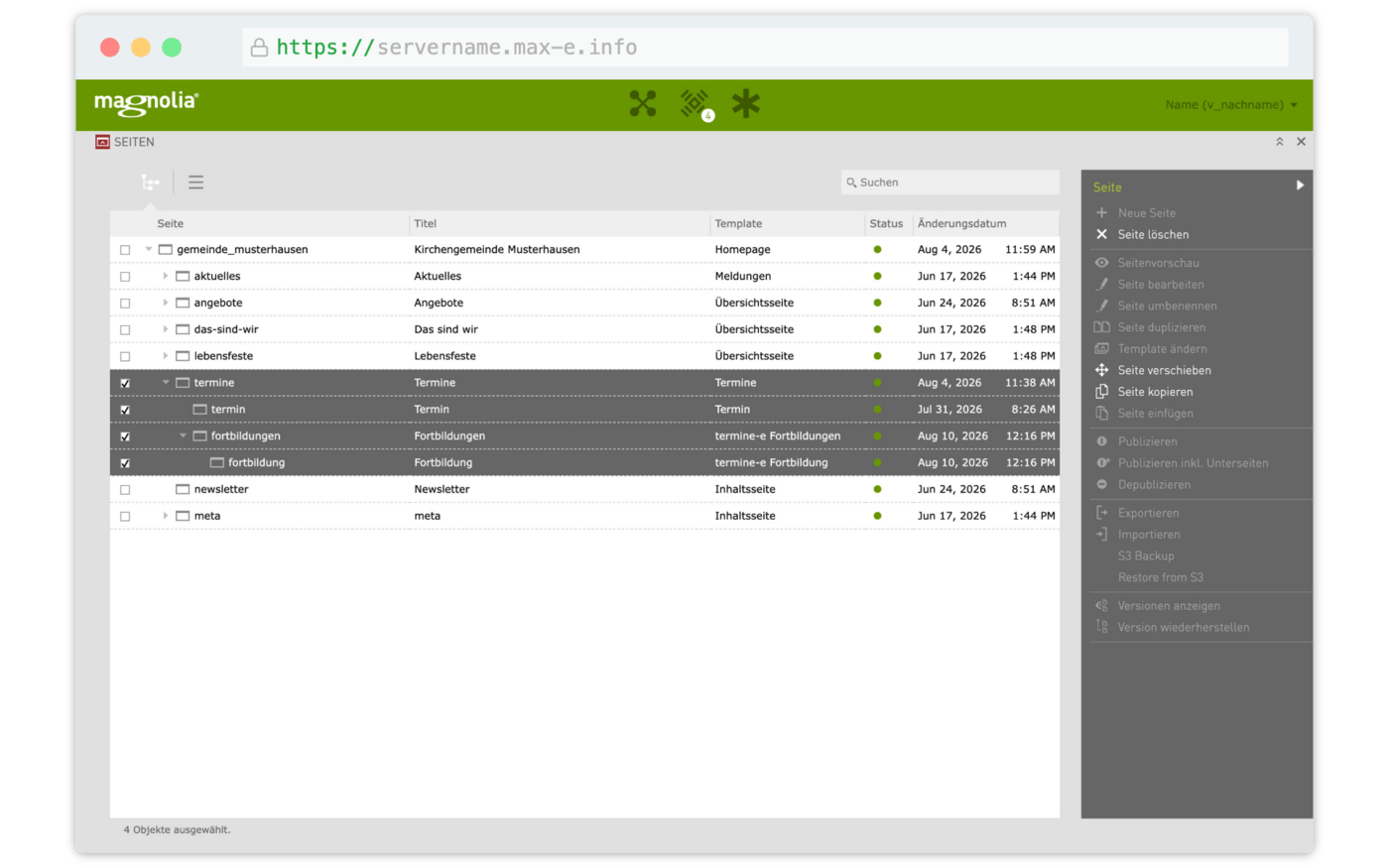The height and width of the screenshot is (868, 1389).
Task: Check the angebote row checkbox
Action: tap(125, 304)
